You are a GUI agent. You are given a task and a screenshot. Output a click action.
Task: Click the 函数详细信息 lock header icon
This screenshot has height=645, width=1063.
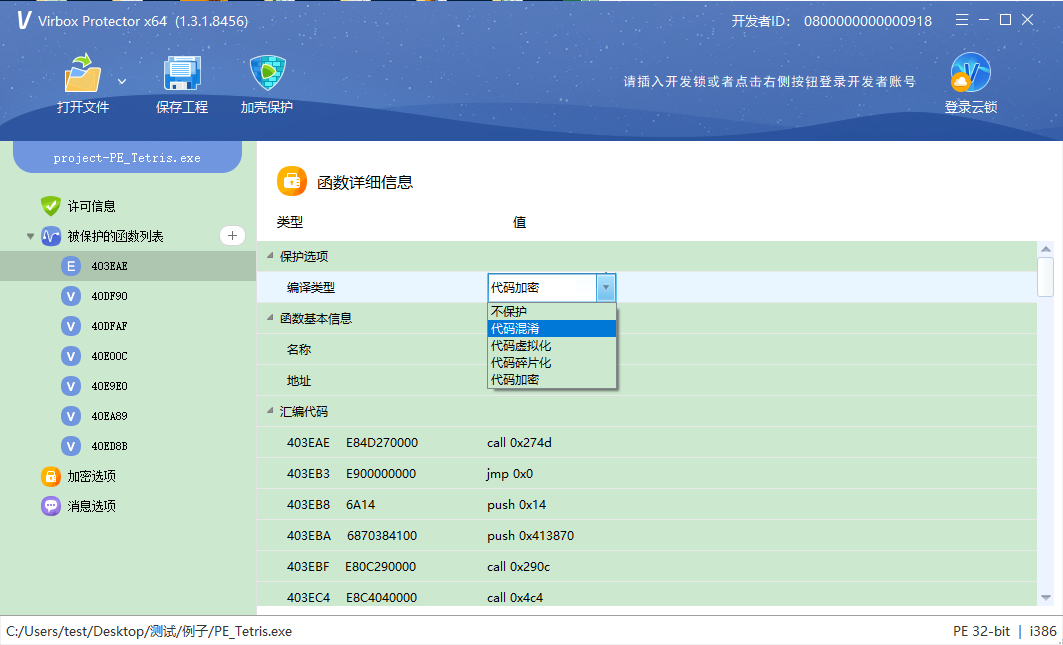(292, 181)
